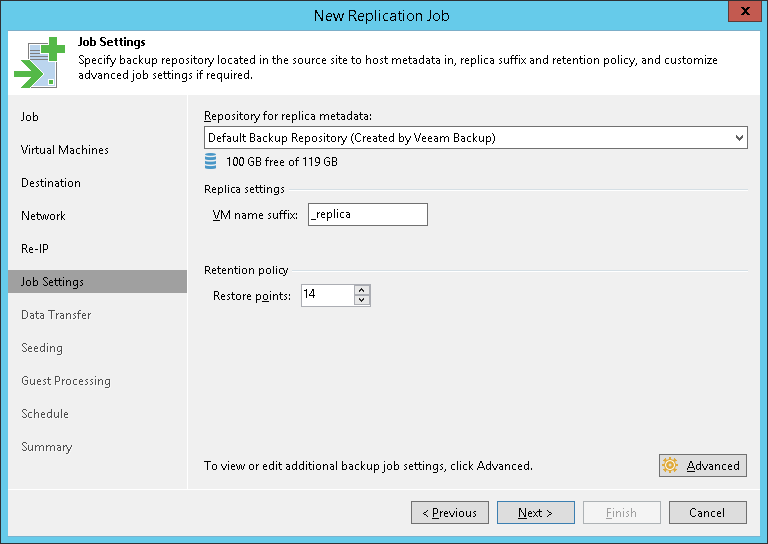This screenshot has width=768, height=544.
Task: Select the Job Settings step
Action: tap(53, 282)
